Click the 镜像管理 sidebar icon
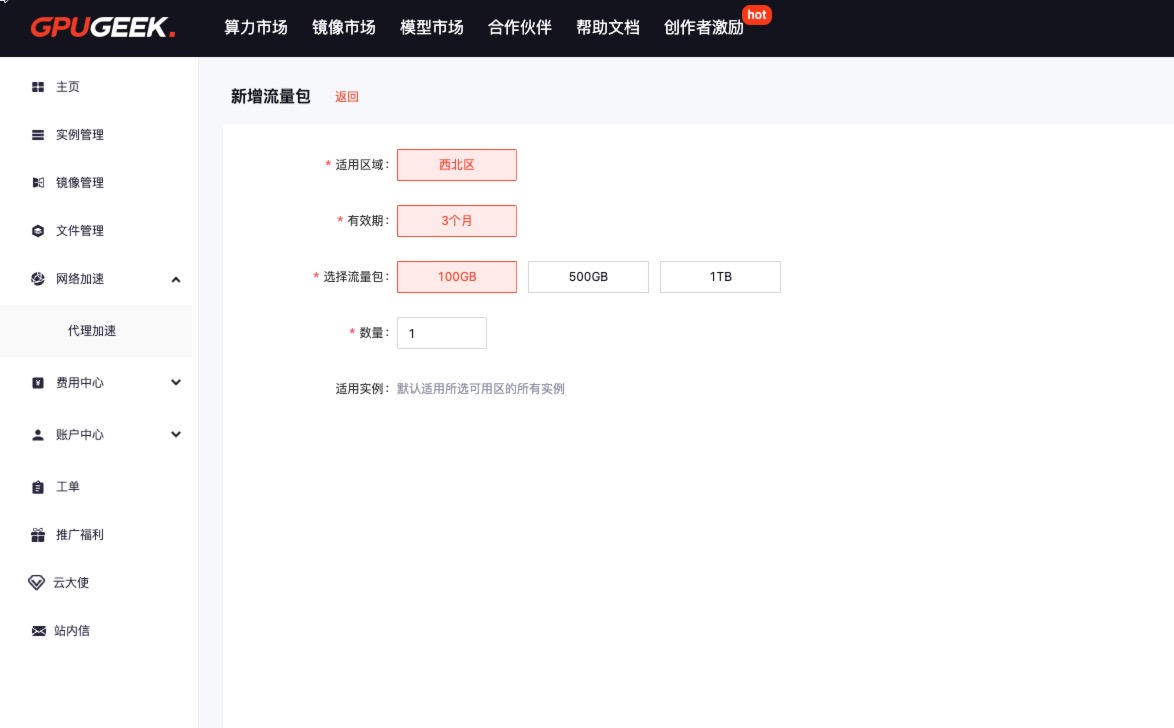Viewport: 1174px width, 728px height. click(x=38, y=183)
